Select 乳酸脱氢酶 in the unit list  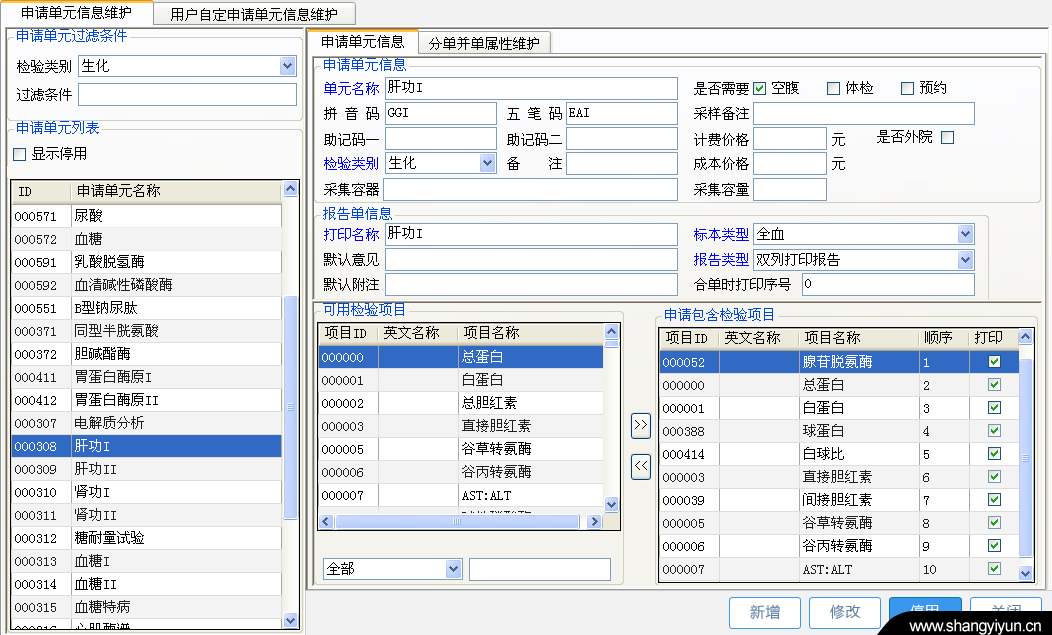[x=146, y=262]
